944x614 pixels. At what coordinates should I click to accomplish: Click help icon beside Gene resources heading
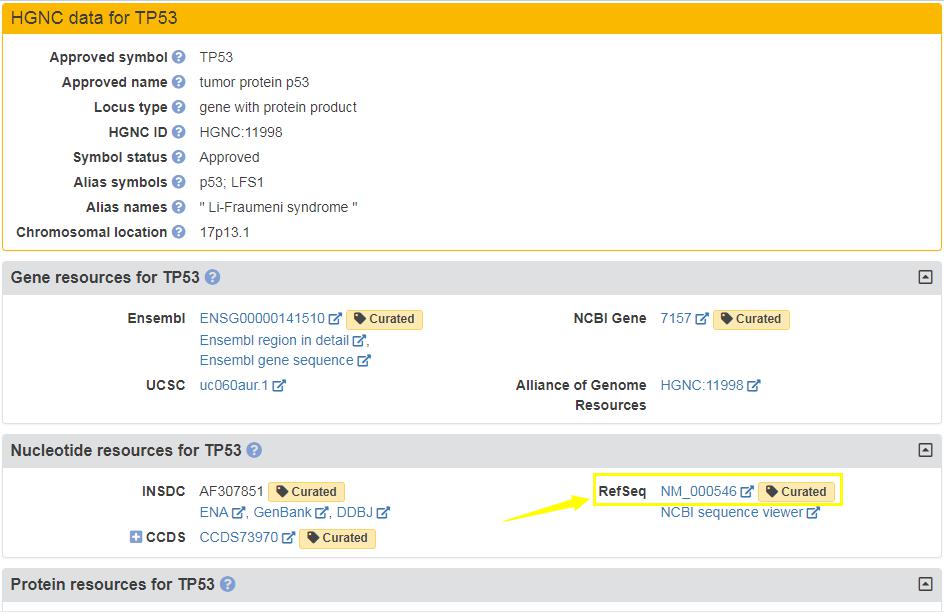click(x=212, y=277)
